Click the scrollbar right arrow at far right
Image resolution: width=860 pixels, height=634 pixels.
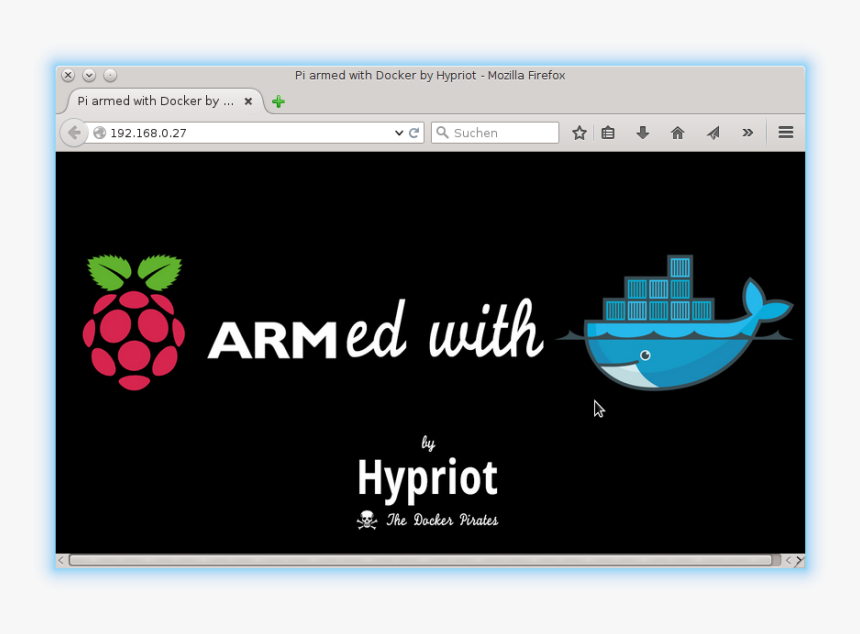pos(800,560)
